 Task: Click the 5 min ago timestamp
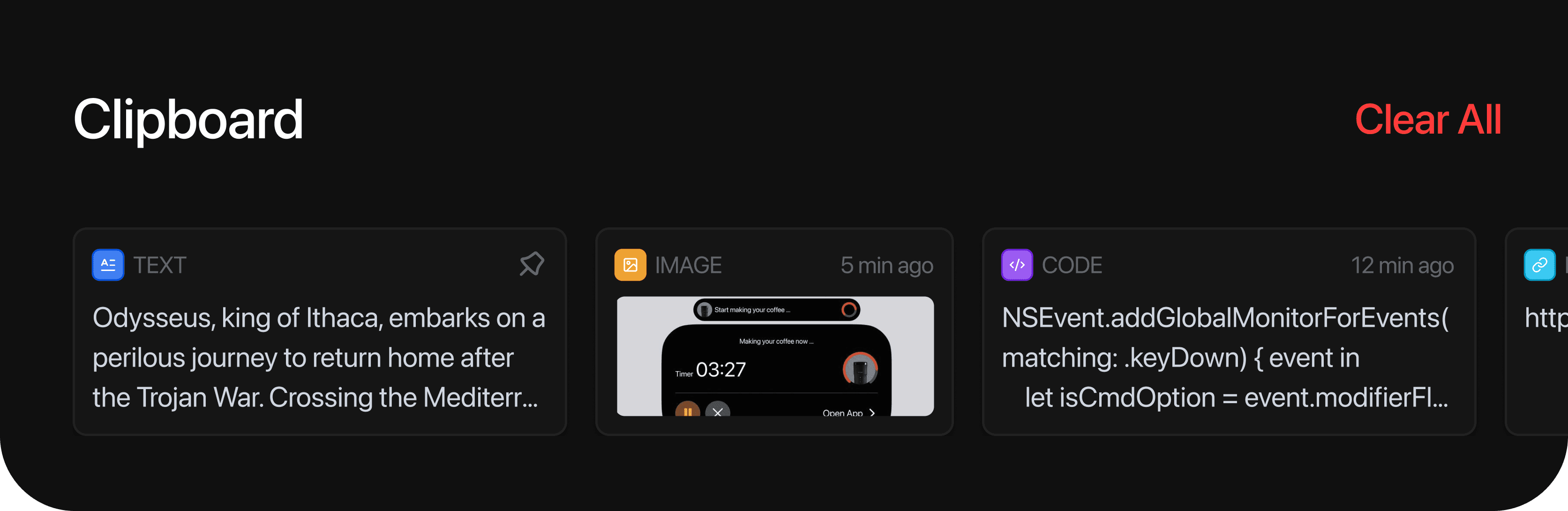(886, 265)
